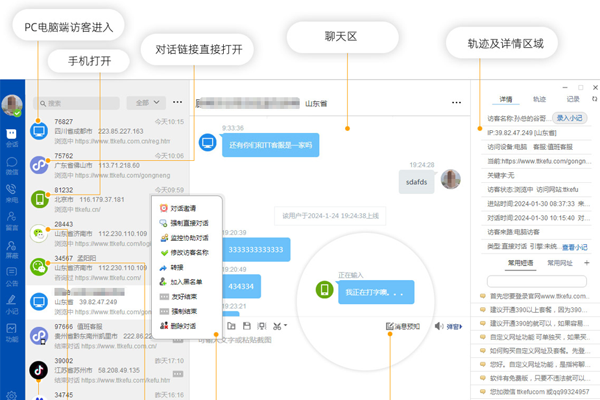
Task: Open the three-dots menu beside the filter
Action: [178, 102]
